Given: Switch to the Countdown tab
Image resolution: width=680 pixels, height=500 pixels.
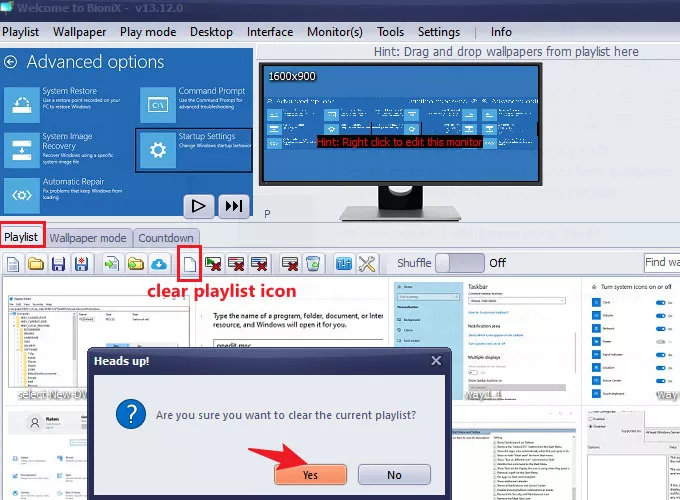Looking at the screenshot, I should point(166,238).
